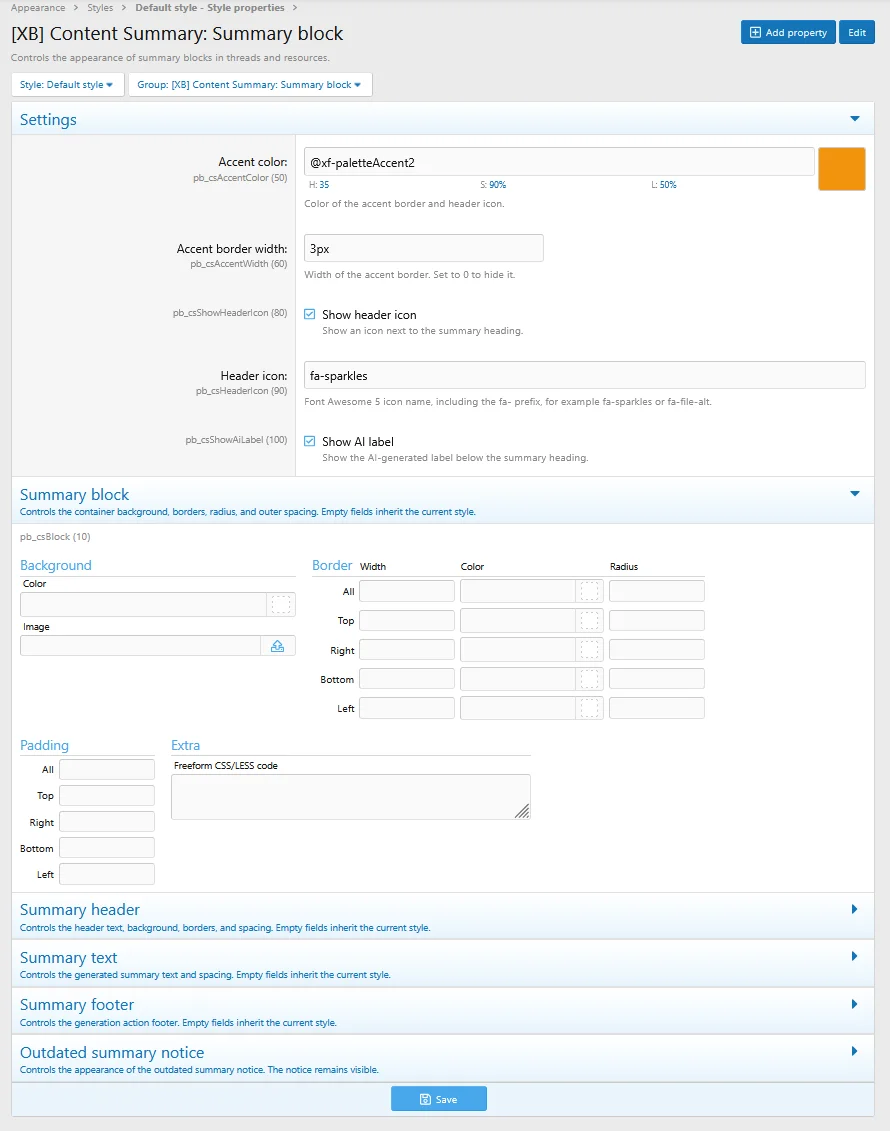Click the pb_csBlock (10) label
The image size is (890, 1131).
pos(55,537)
